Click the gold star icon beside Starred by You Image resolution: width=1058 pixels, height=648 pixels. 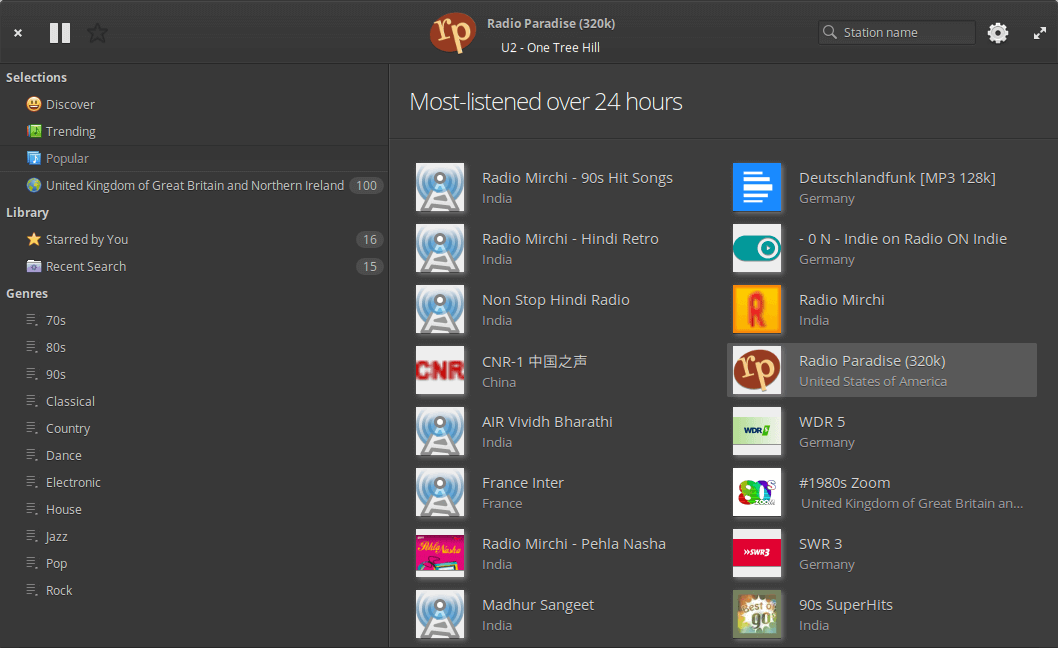pyautogui.click(x=34, y=239)
